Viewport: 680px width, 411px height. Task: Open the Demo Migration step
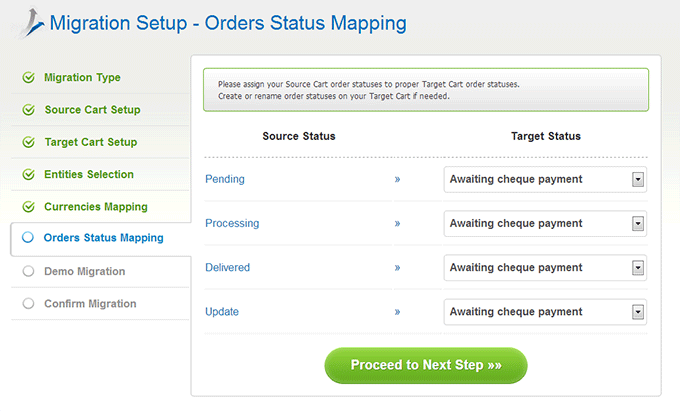85,271
